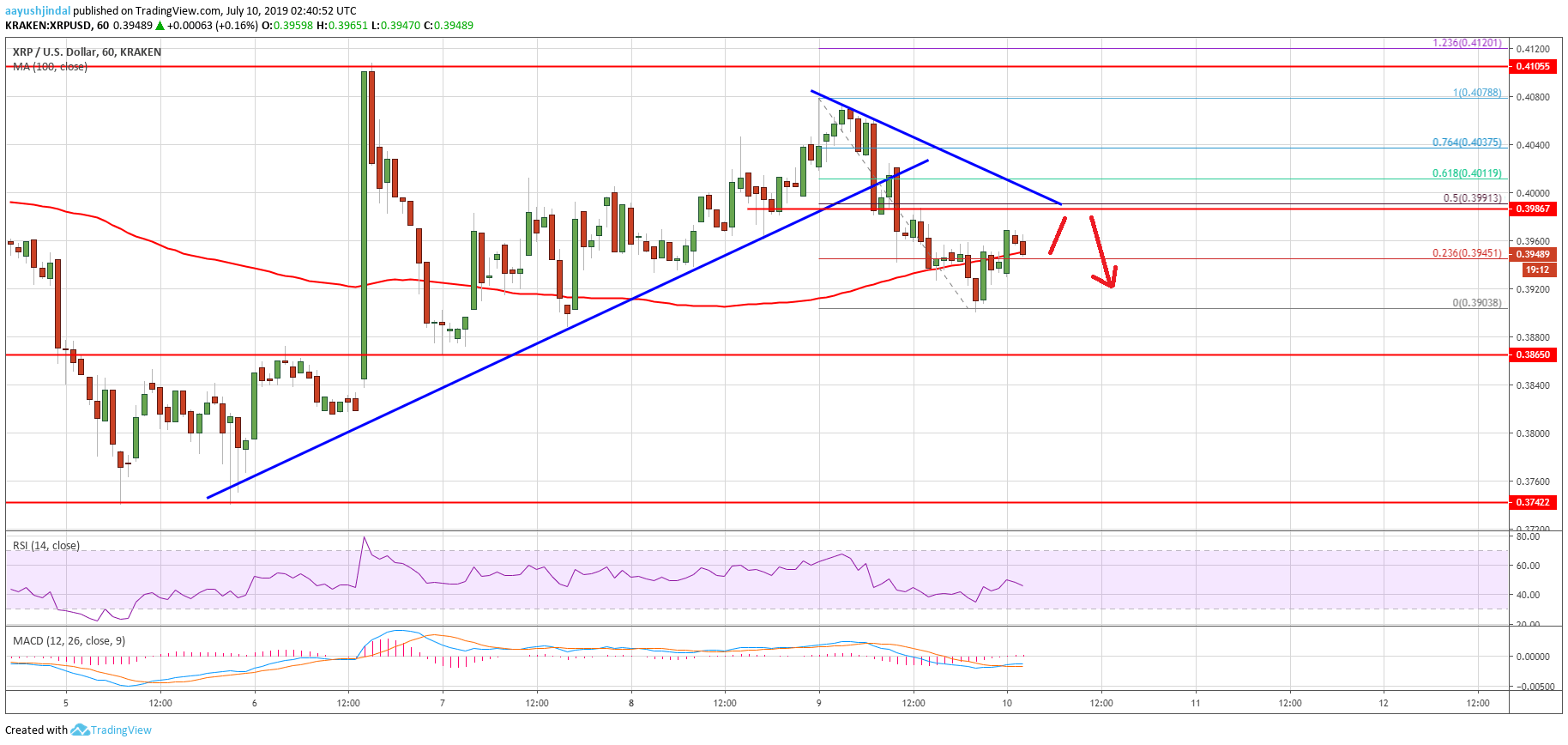Click the RSI (14, close) indicator label
1568x745 pixels.
coord(46,545)
